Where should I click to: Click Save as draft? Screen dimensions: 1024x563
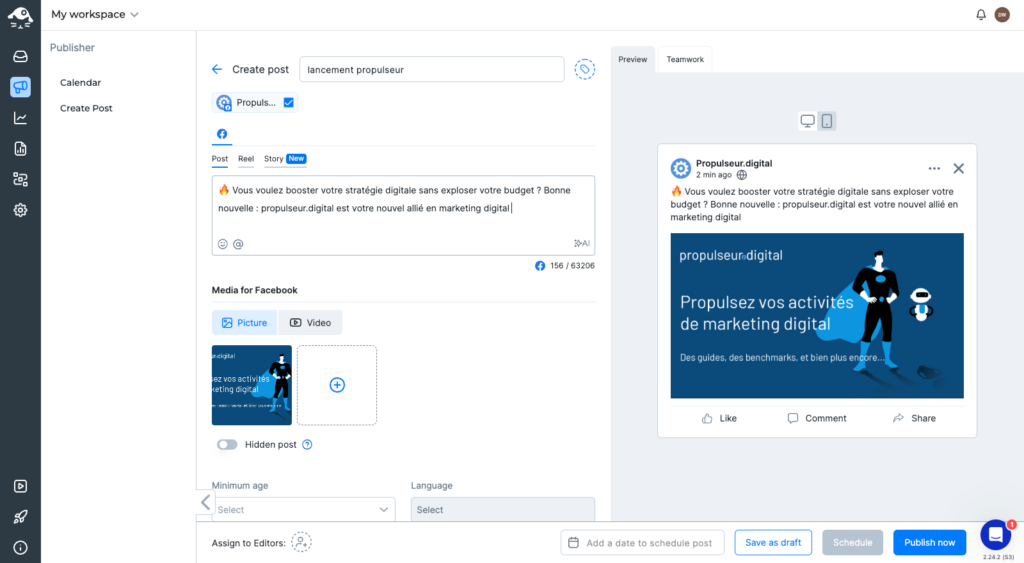click(773, 543)
